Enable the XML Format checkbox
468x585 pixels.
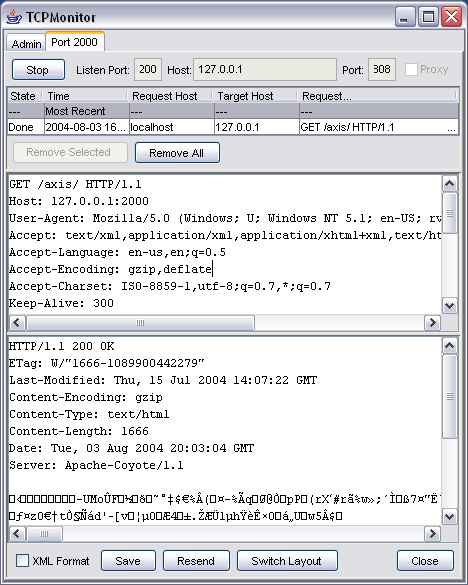[22, 560]
